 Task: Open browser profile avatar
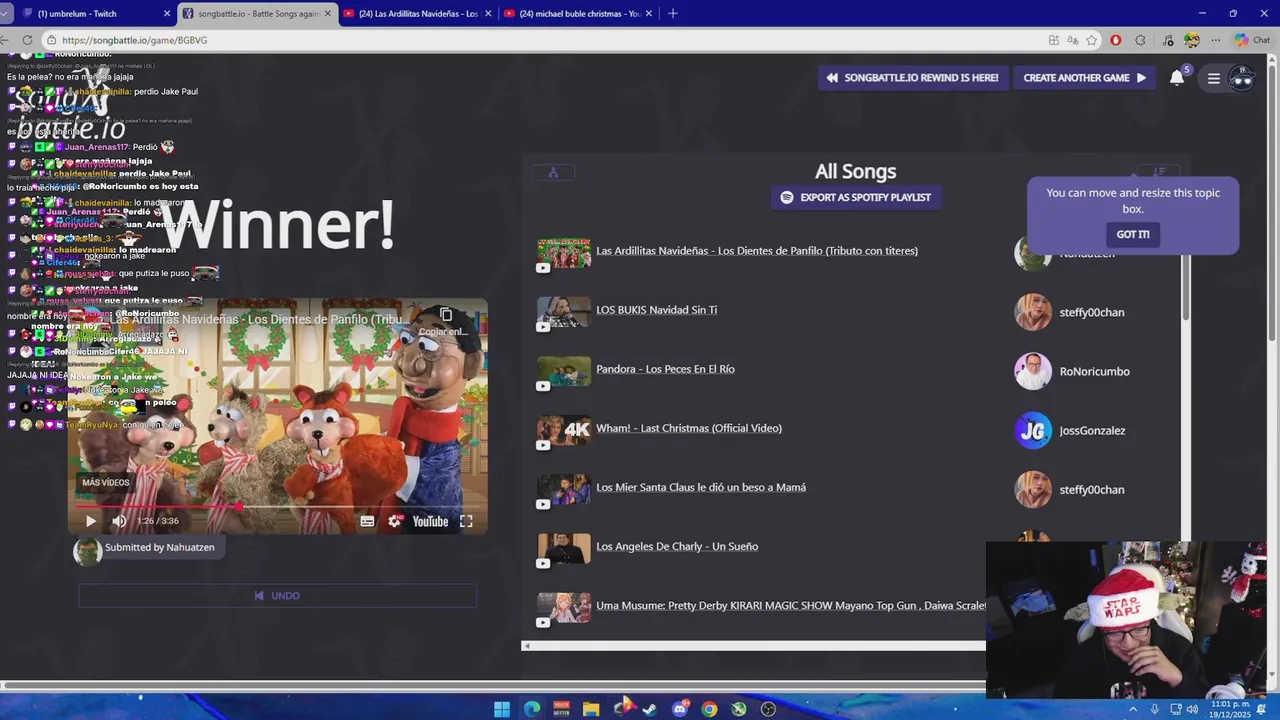tap(1192, 40)
